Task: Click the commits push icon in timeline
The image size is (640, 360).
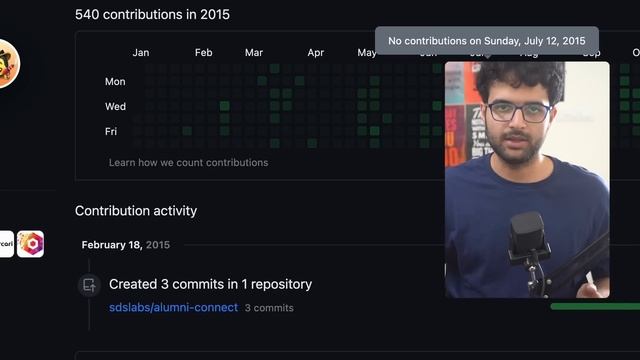Action: 89,284
